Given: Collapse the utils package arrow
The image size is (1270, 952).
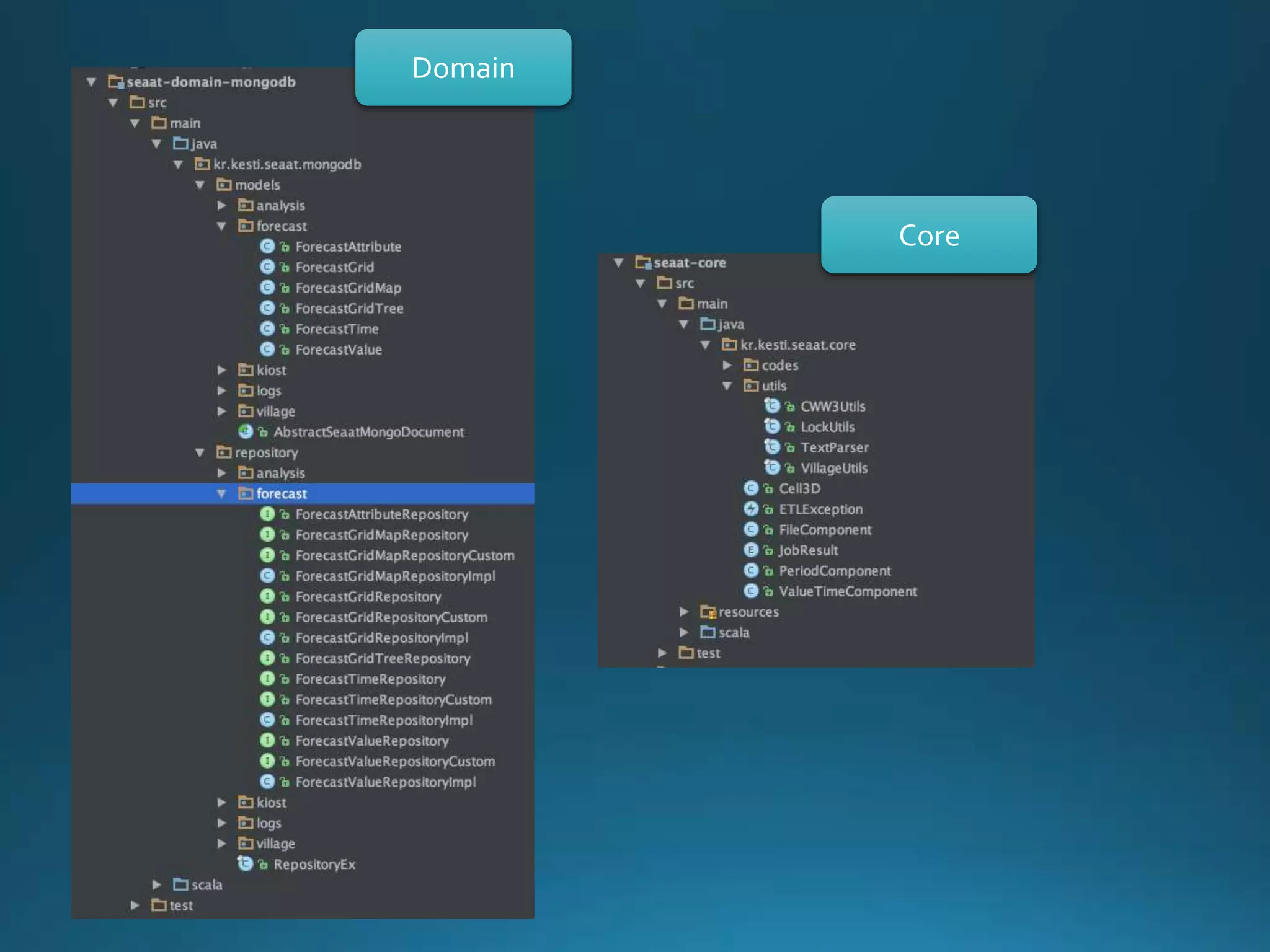Looking at the screenshot, I should click(727, 386).
